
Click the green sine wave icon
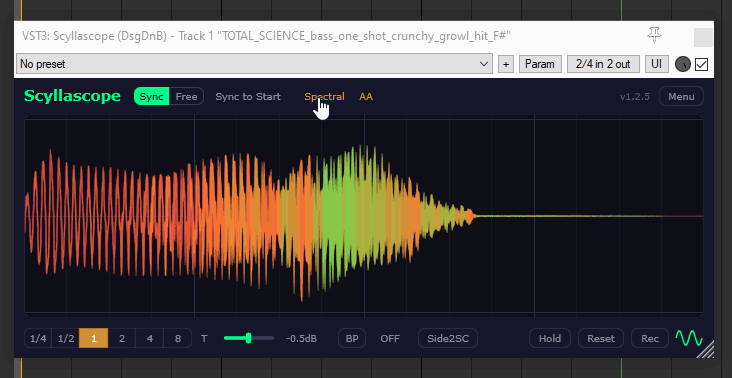689,338
